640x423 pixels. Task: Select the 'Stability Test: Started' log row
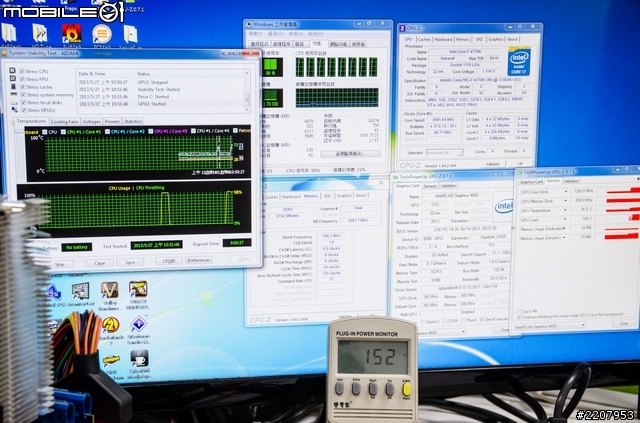(160, 89)
